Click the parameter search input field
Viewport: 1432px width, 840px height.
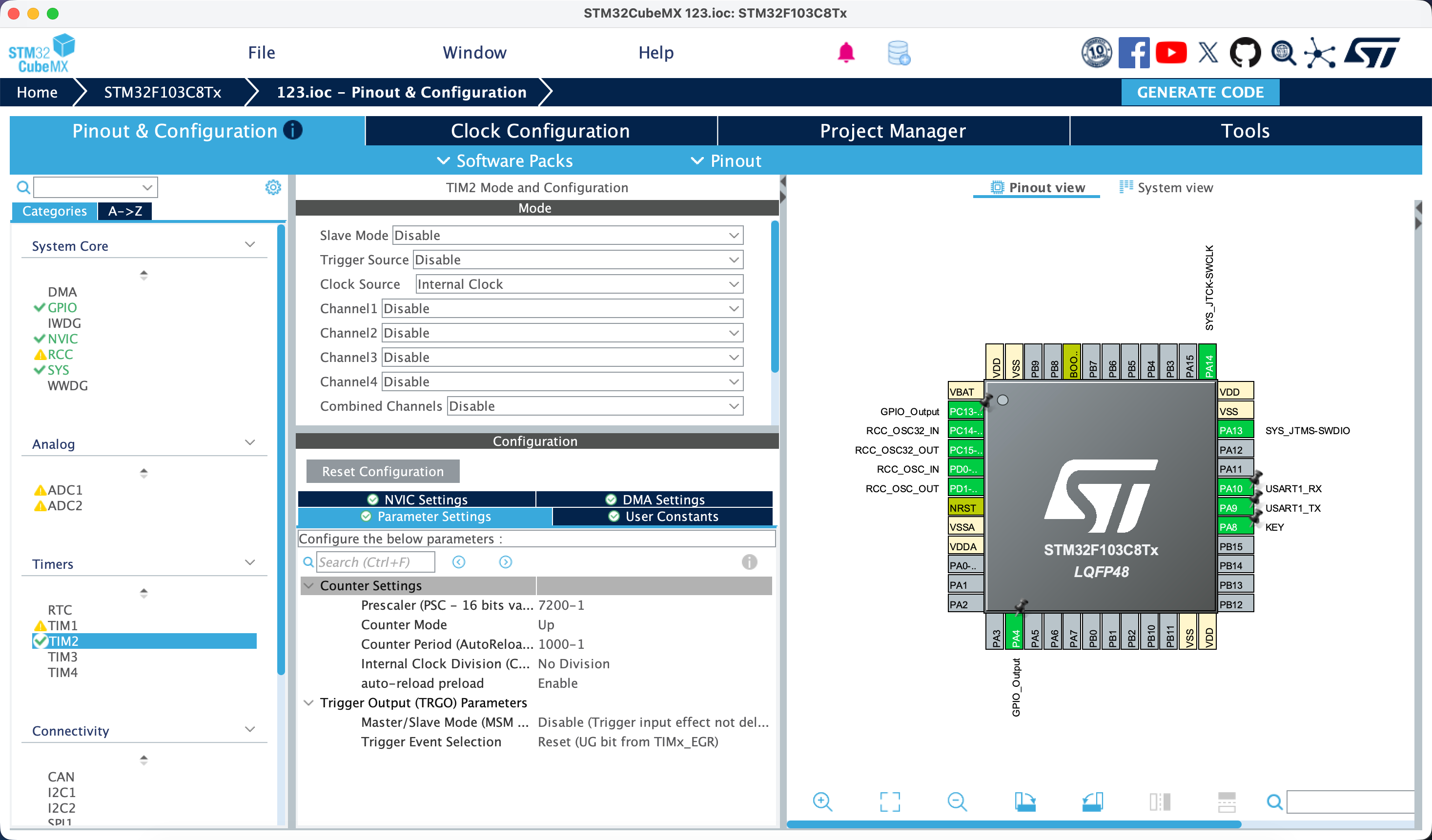coord(375,562)
